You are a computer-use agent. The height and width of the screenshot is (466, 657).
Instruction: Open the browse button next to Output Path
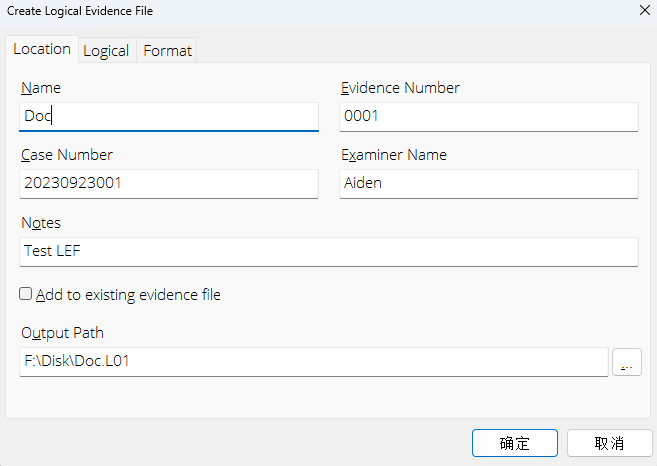(x=626, y=362)
